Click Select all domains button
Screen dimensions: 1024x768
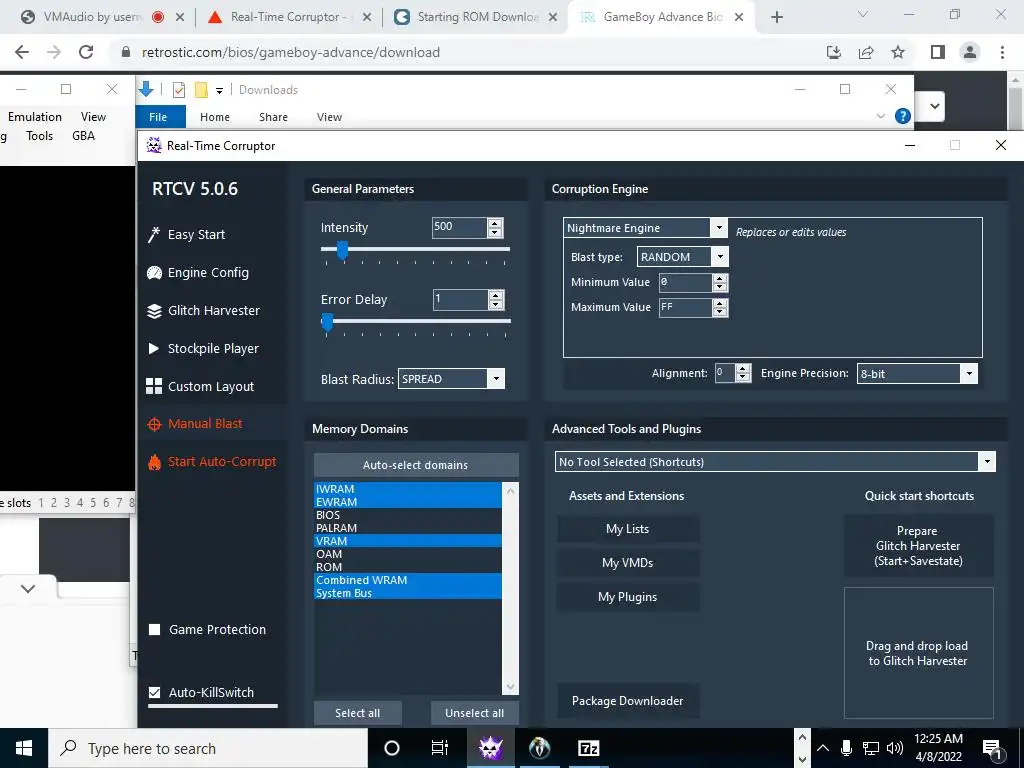357,713
